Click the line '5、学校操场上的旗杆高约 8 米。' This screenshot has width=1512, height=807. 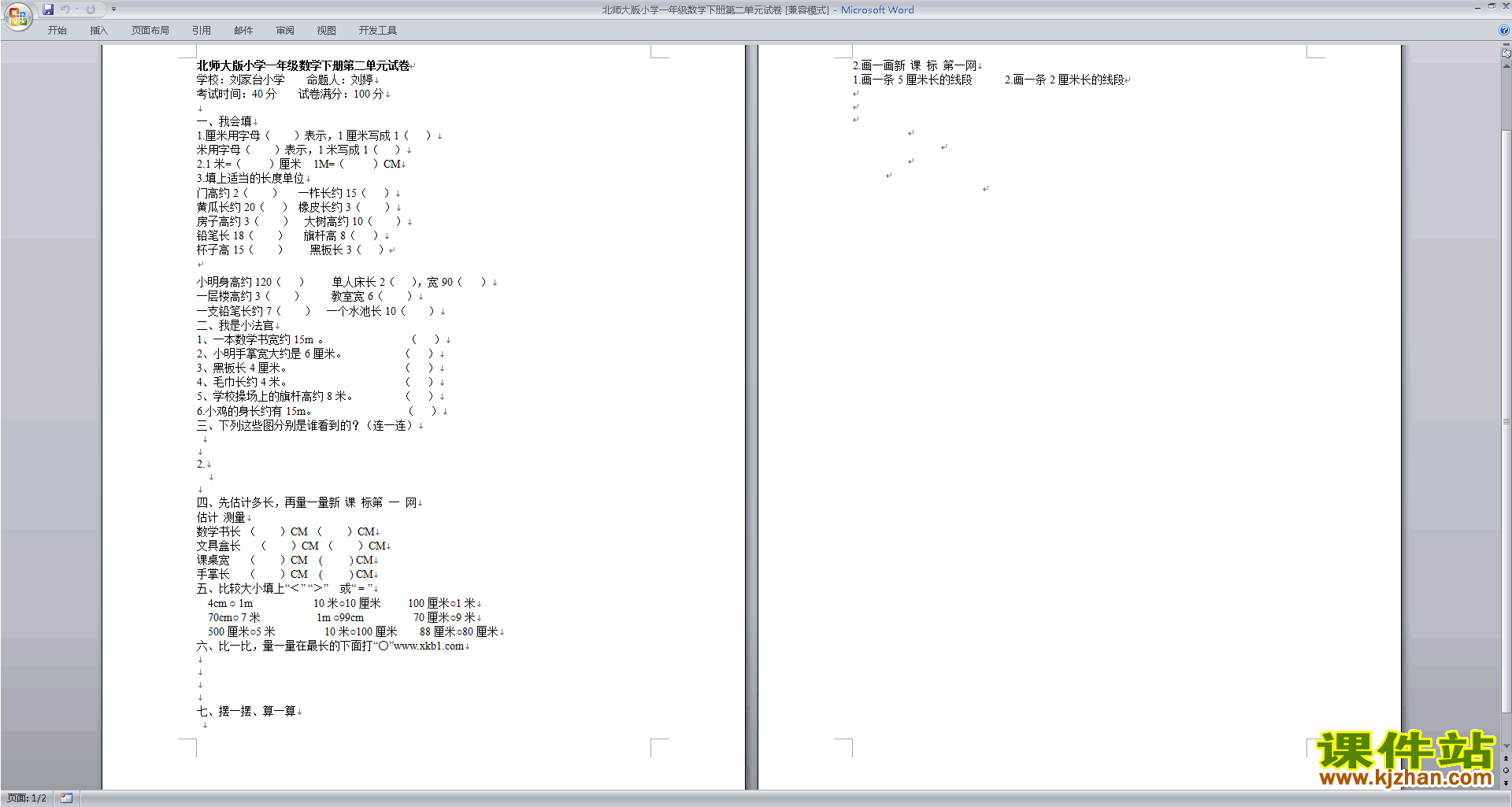point(274,396)
